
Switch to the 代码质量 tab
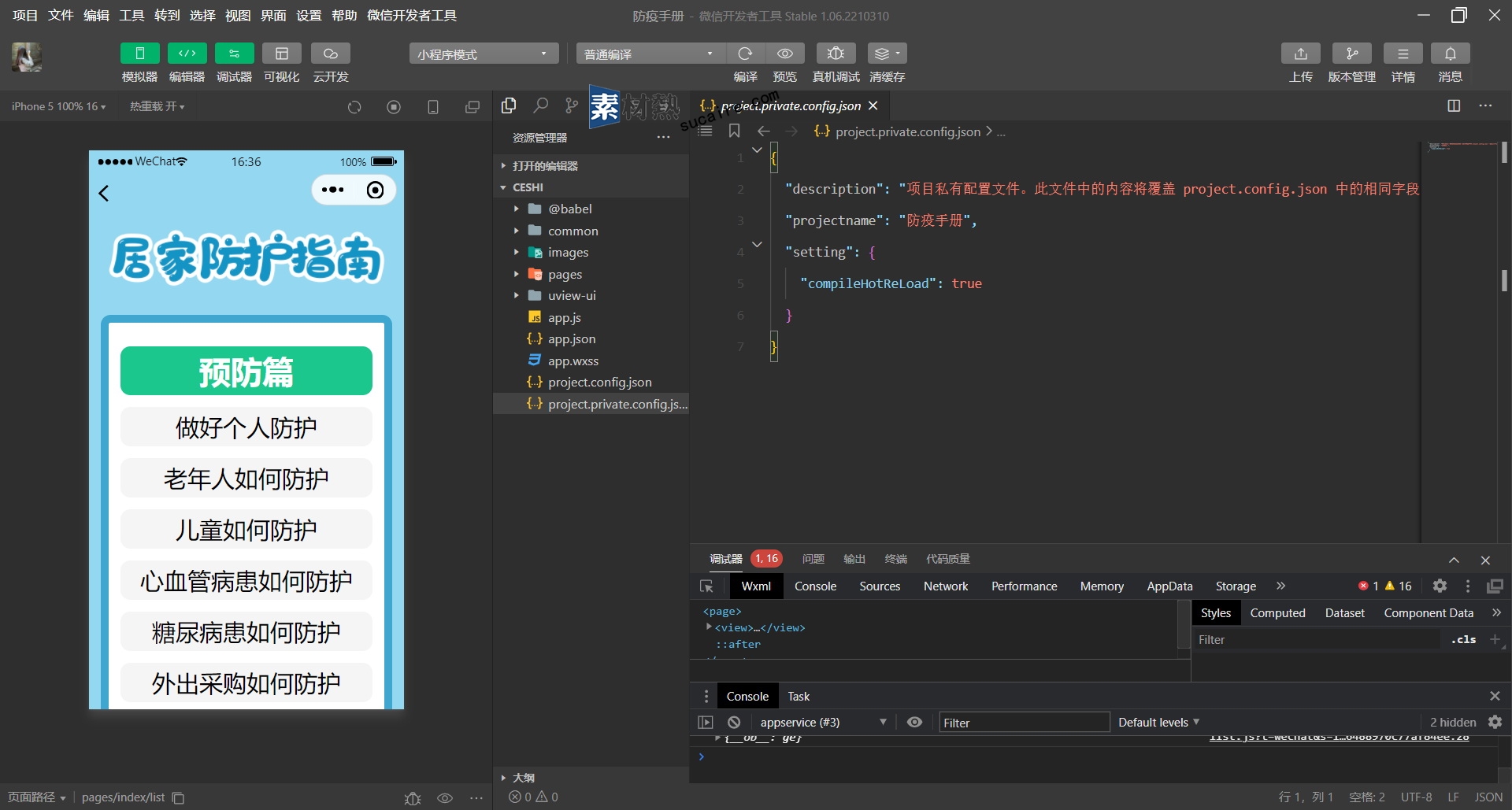(x=947, y=559)
